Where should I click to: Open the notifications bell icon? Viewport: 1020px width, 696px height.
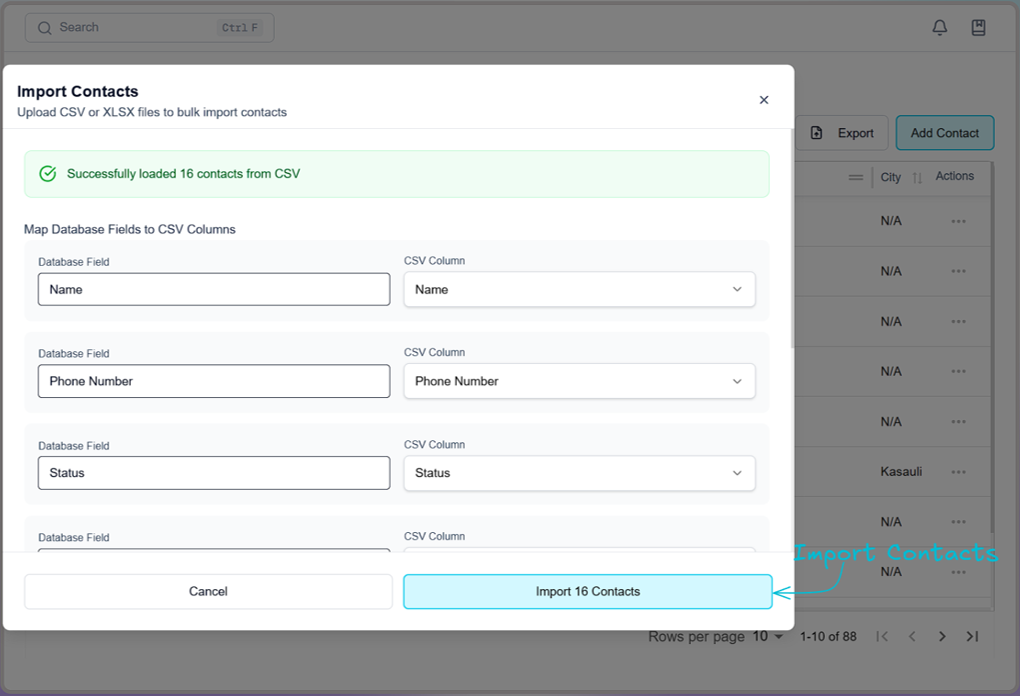(939, 27)
